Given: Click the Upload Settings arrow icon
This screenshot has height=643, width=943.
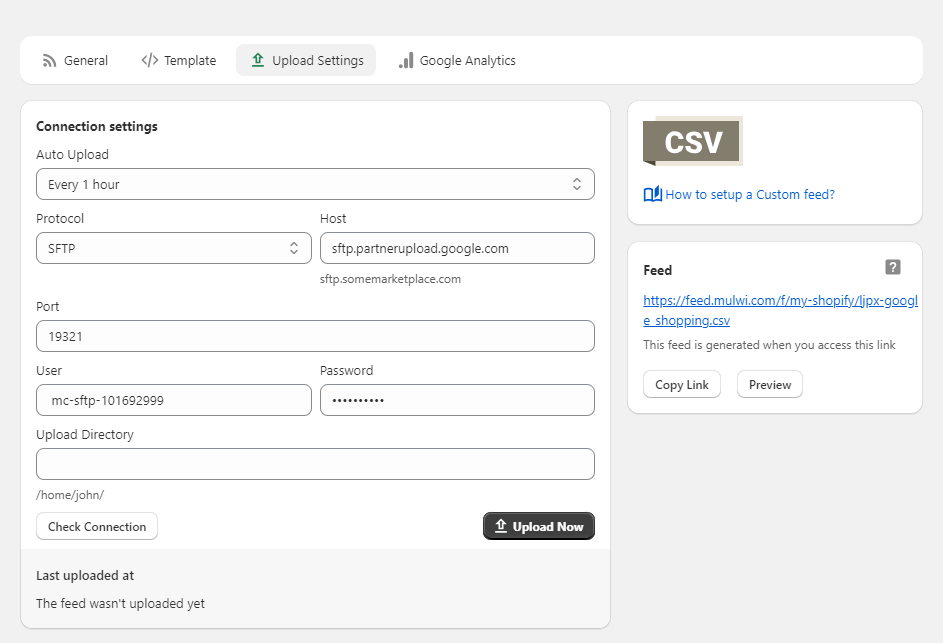Looking at the screenshot, I should tap(258, 60).
